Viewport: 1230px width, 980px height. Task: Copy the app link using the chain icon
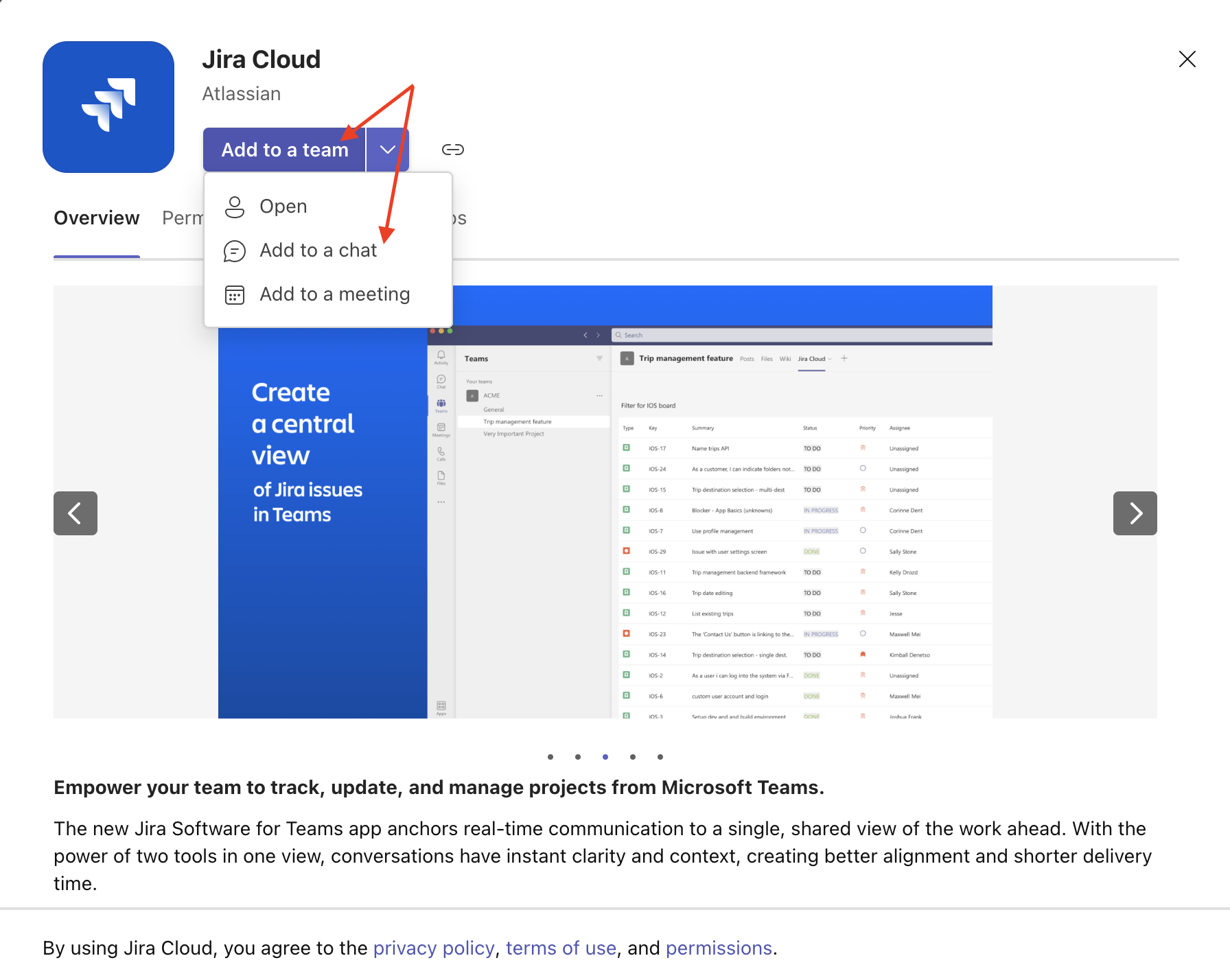pos(453,149)
